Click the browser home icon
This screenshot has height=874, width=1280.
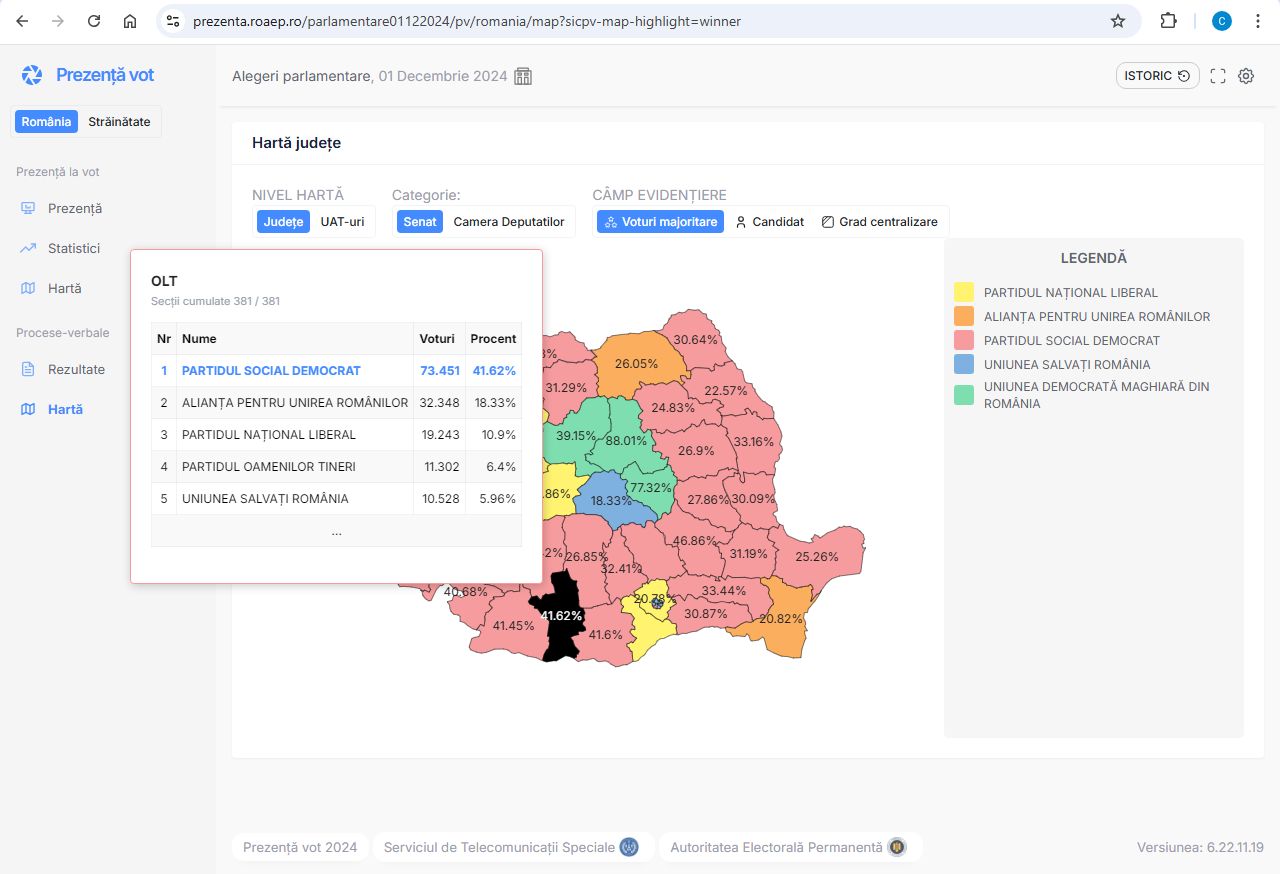(130, 21)
